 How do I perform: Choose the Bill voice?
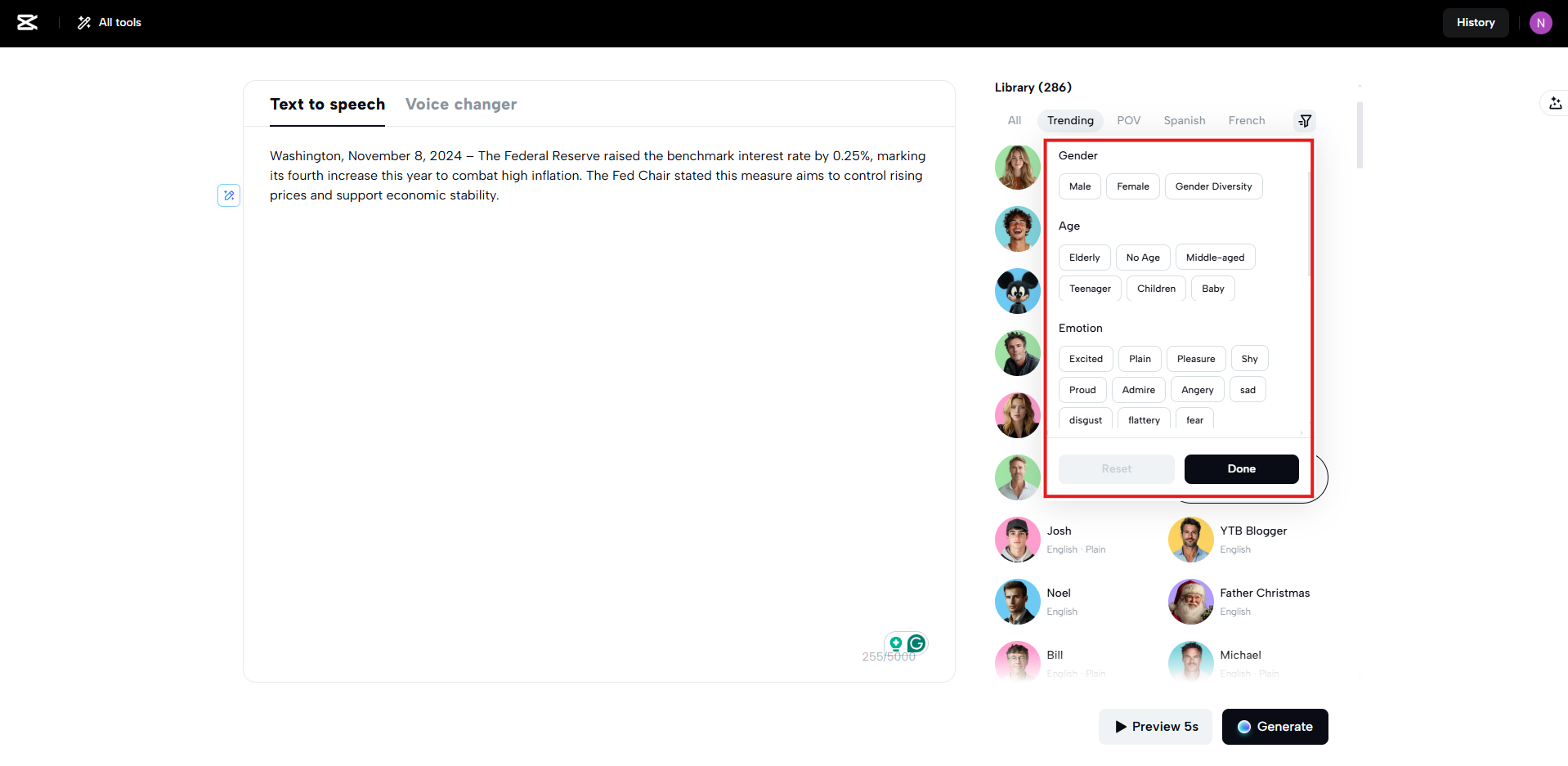click(1075, 662)
